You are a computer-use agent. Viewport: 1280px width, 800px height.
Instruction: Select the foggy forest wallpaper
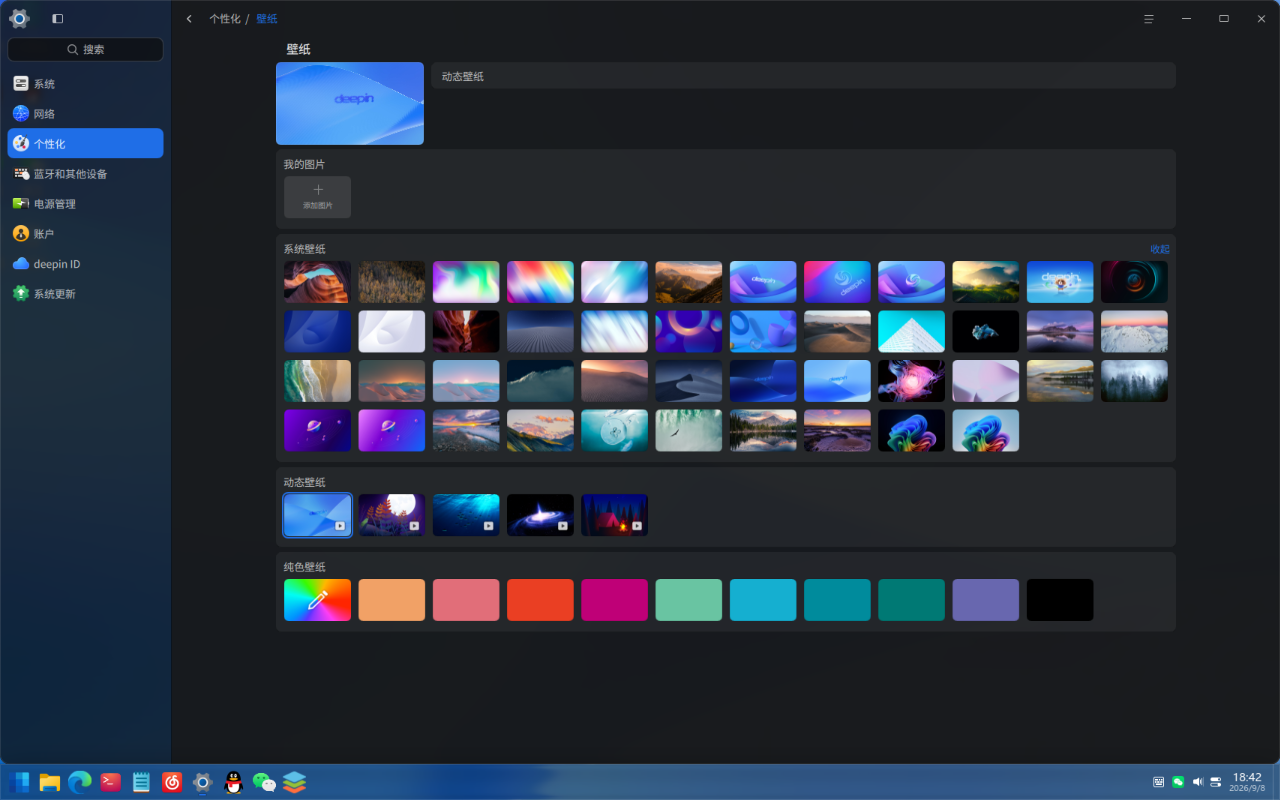click(1134, 381)
